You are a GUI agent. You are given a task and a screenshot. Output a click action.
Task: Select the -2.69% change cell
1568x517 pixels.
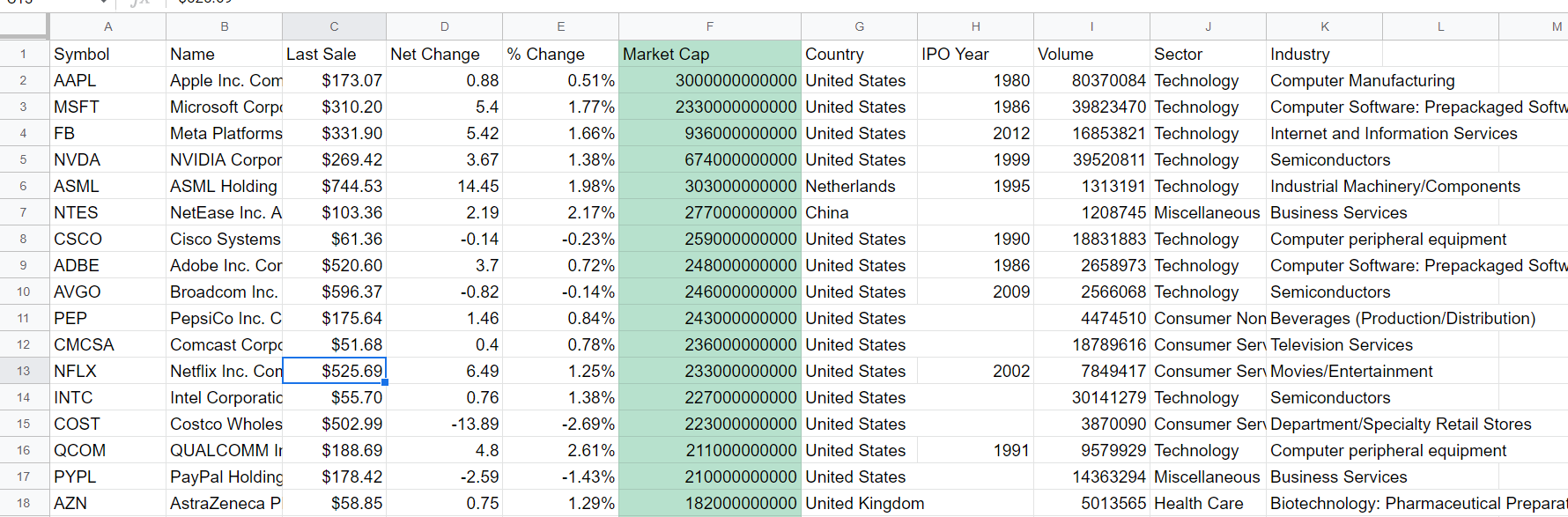click(561, 424)
